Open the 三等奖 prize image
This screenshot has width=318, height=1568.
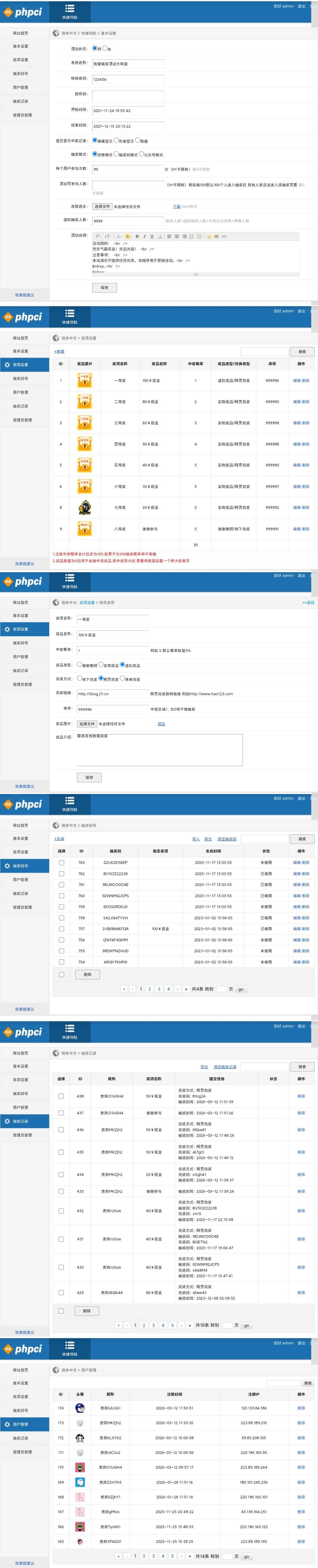[x=85, y=422]
